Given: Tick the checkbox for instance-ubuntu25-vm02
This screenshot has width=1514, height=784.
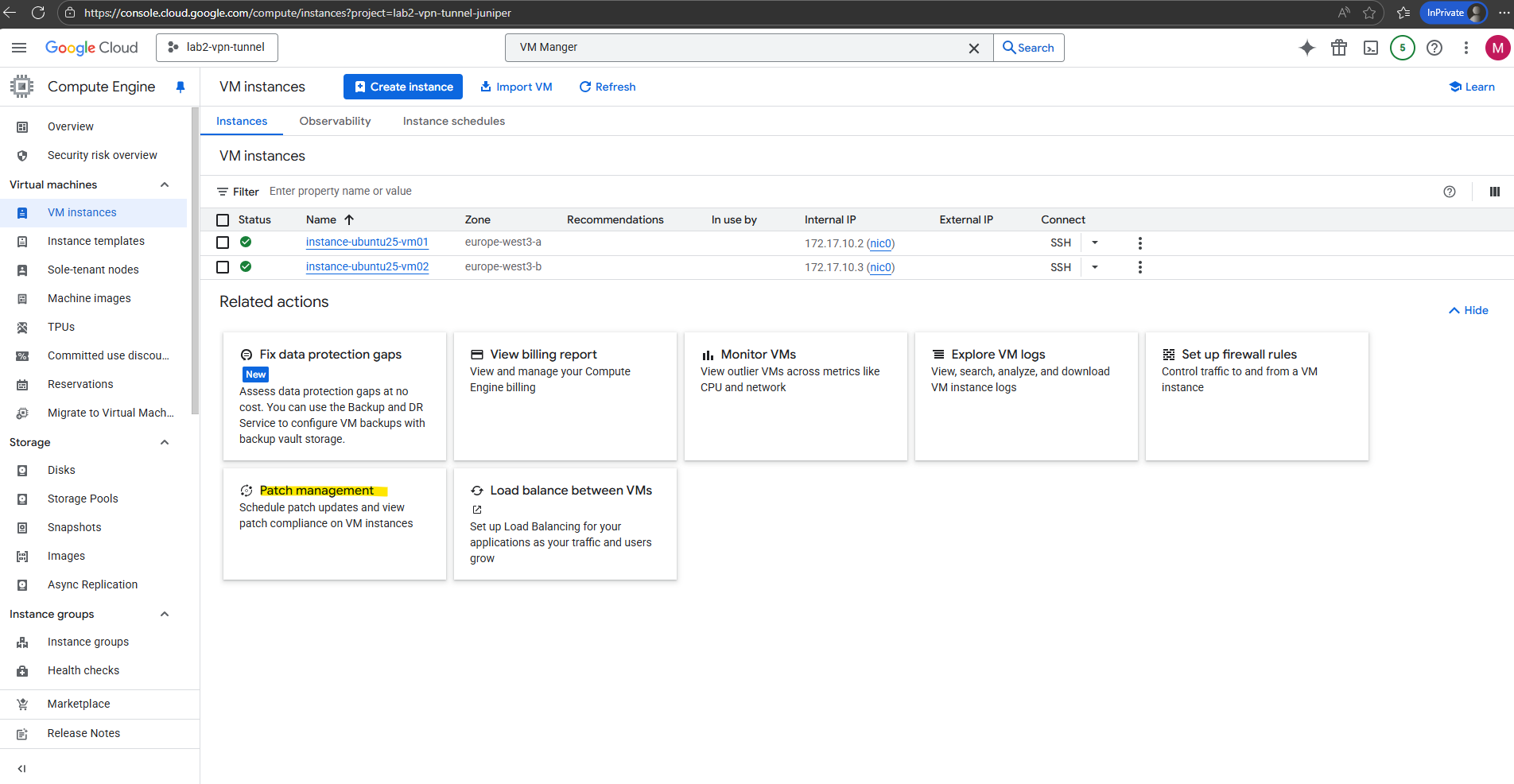Looking at the screenshot, I should pyautogui.click(x=223, y=267).
